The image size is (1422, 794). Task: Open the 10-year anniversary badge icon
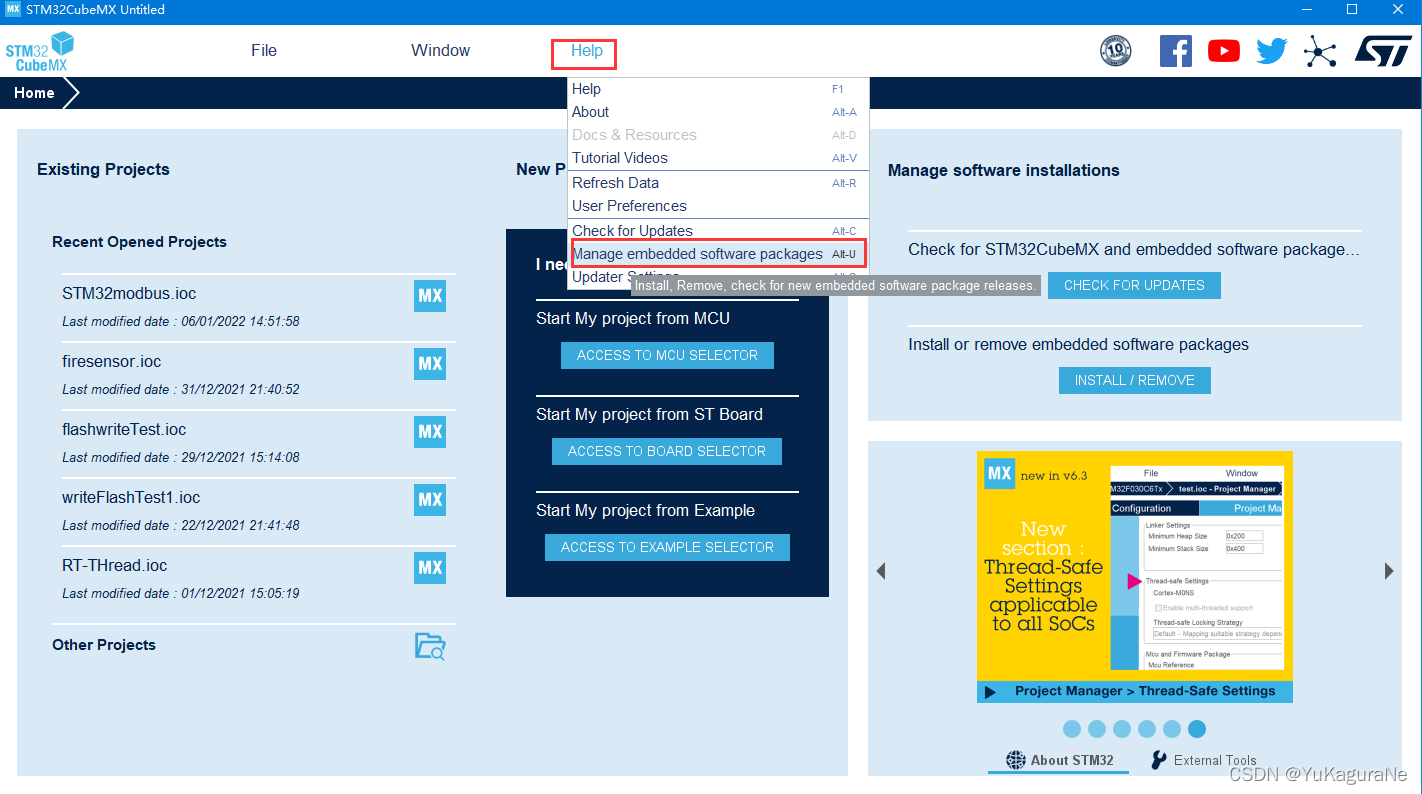pos(1116,51)
